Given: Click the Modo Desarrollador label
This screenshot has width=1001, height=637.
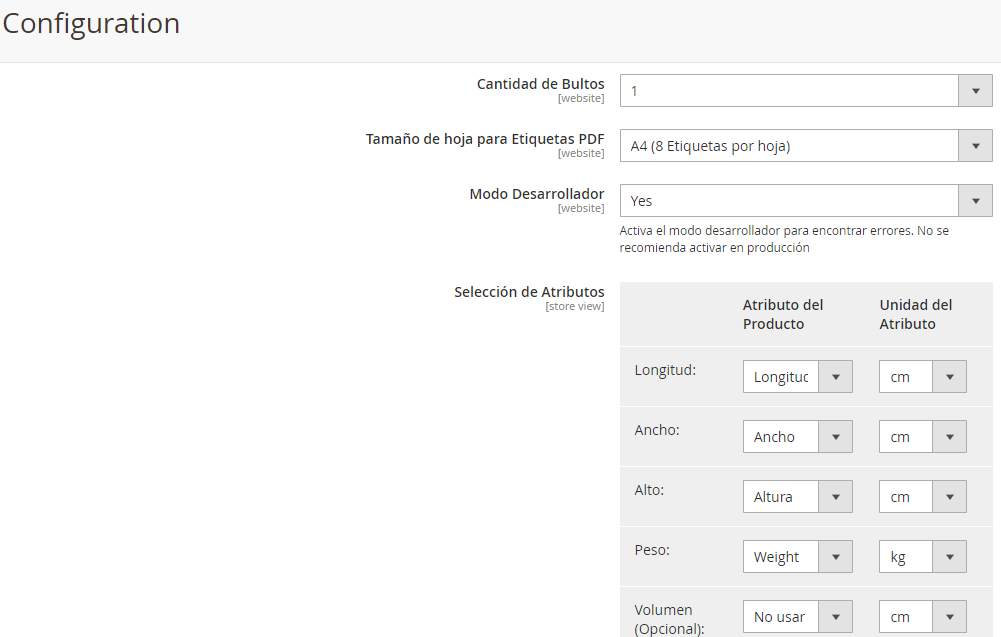Looking at the screenshot, I should pyautogui.click(x=536, y=194).
